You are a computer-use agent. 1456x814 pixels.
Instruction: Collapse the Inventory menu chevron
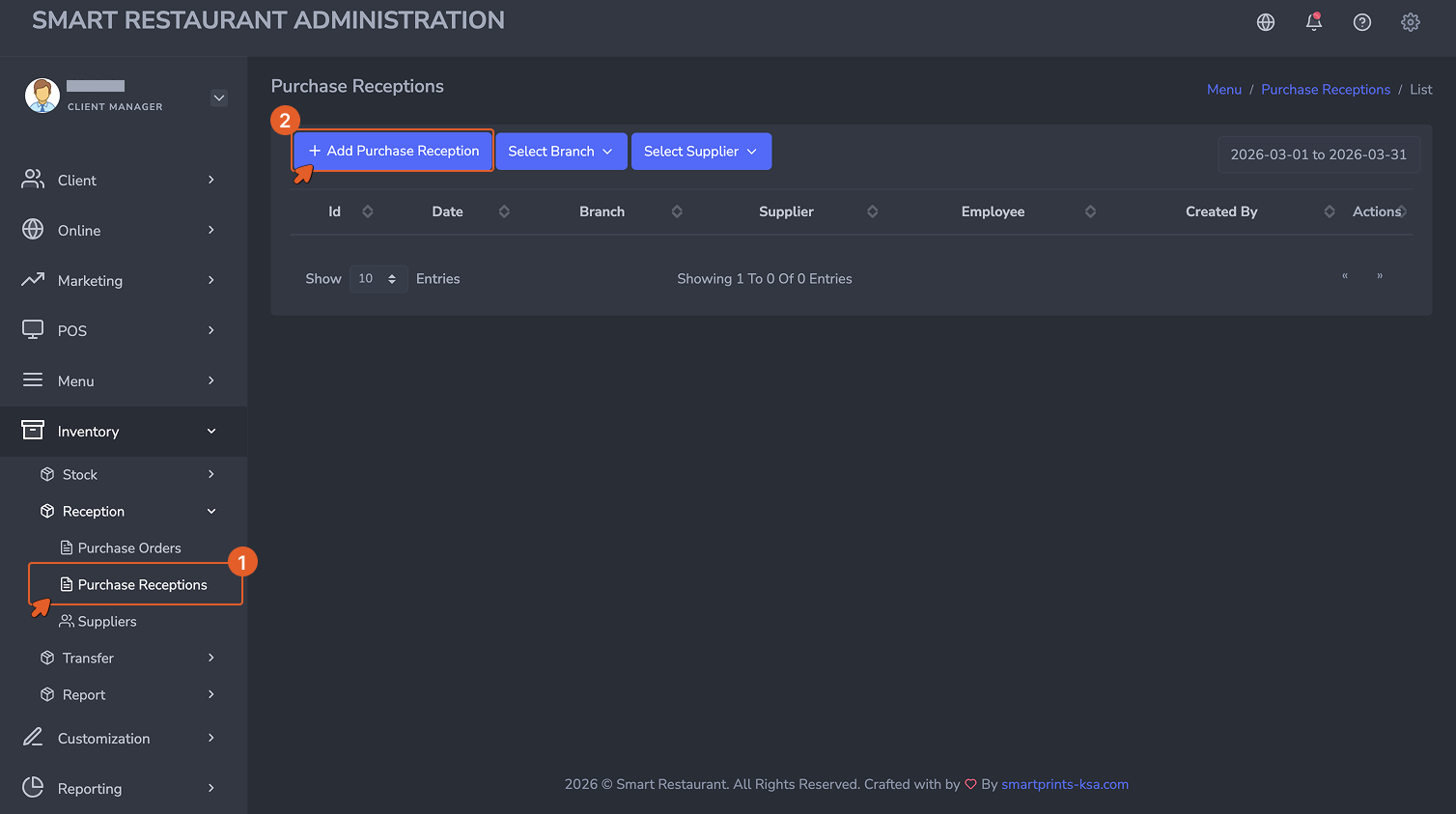coord(211,431)
